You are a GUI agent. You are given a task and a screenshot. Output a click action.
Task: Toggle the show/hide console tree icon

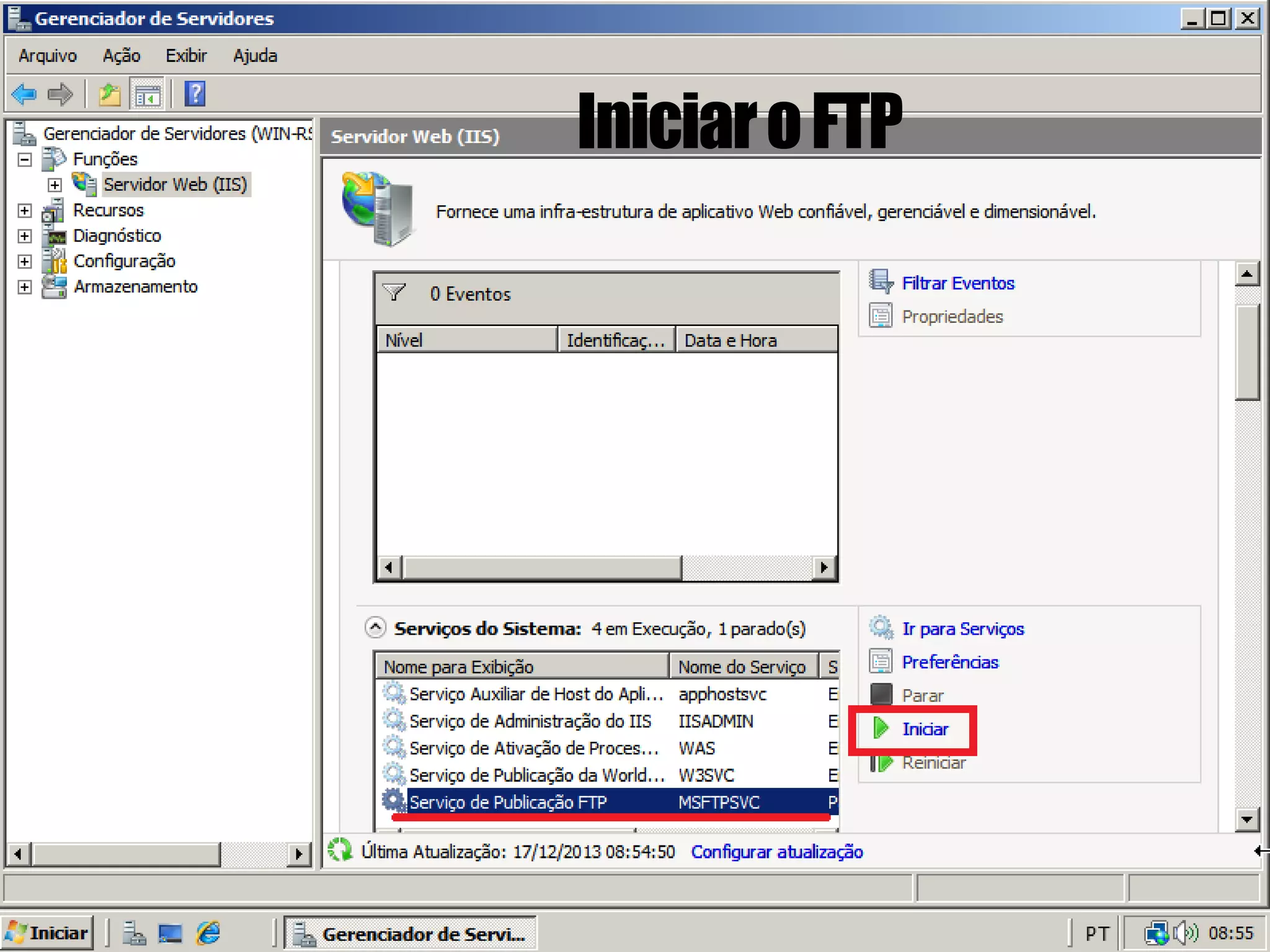[x=148, y=95]
